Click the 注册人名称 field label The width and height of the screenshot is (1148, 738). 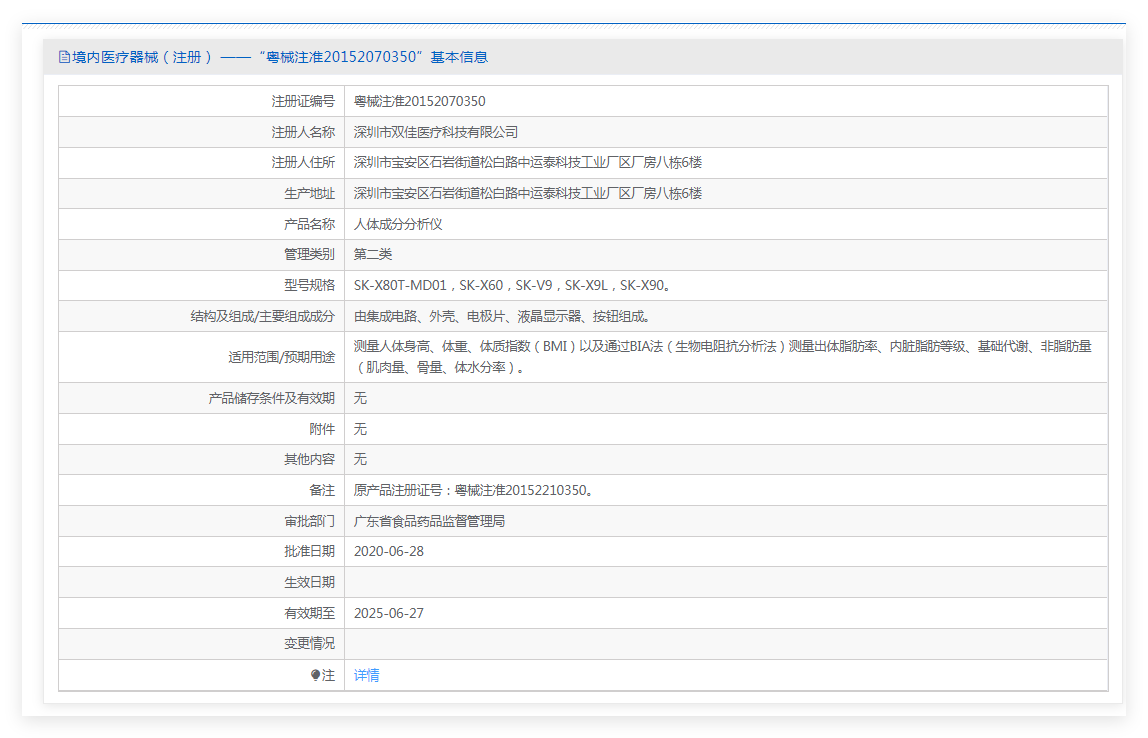tap(303, 132)
